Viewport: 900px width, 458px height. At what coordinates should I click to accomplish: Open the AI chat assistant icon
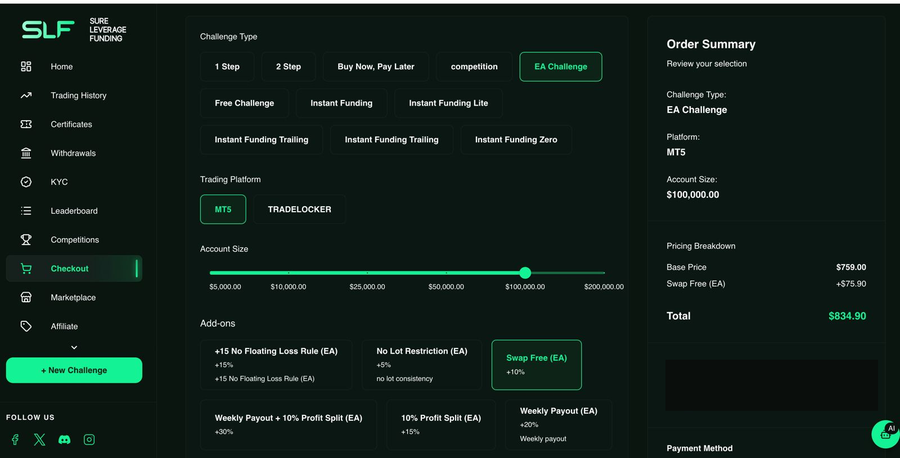coord(886,434)
